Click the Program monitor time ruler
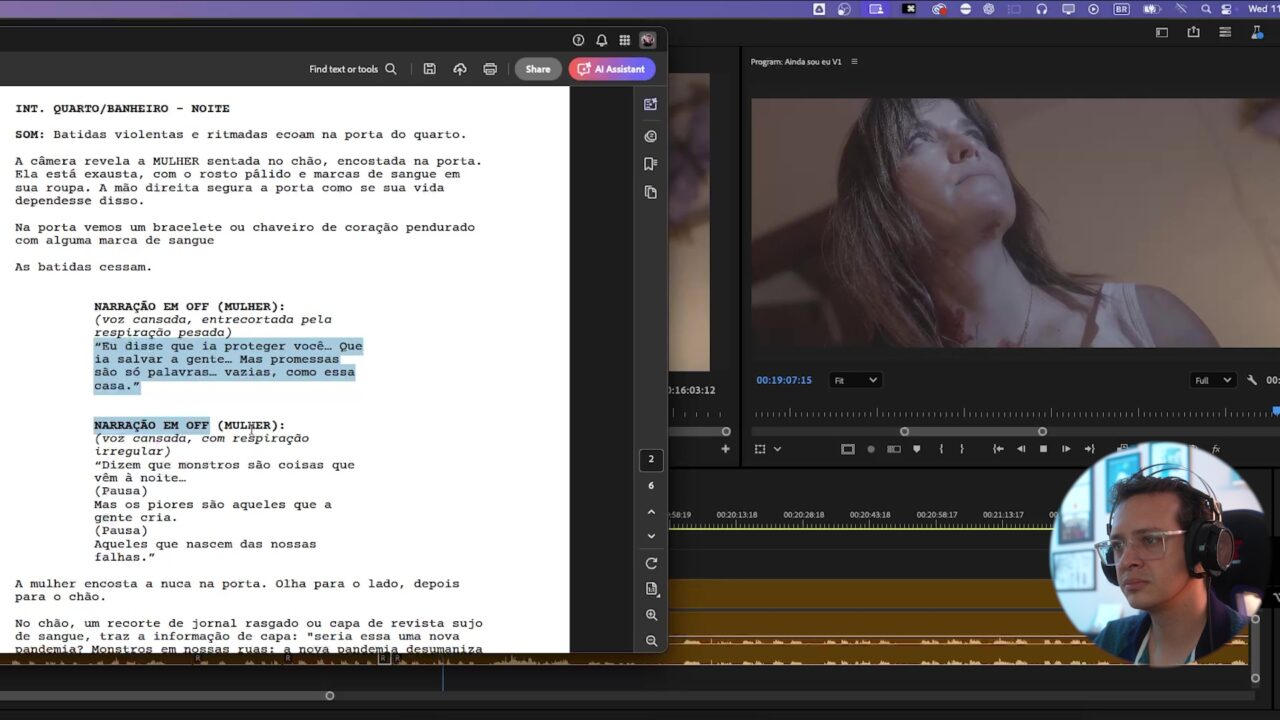Viewport: 1280px width, 720px height. [1000, 413]
